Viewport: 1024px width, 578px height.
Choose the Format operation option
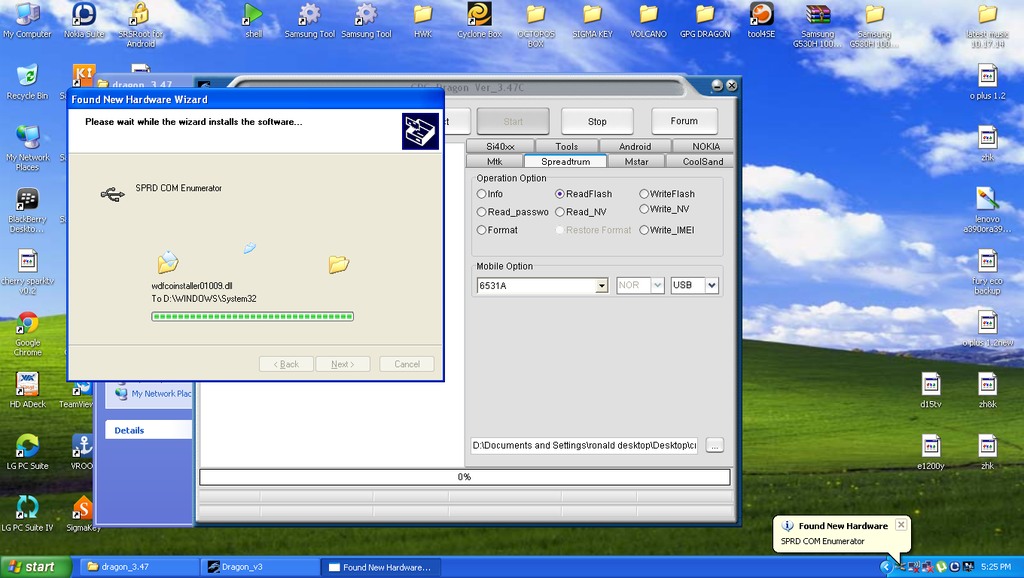click(x=482, y=230)
